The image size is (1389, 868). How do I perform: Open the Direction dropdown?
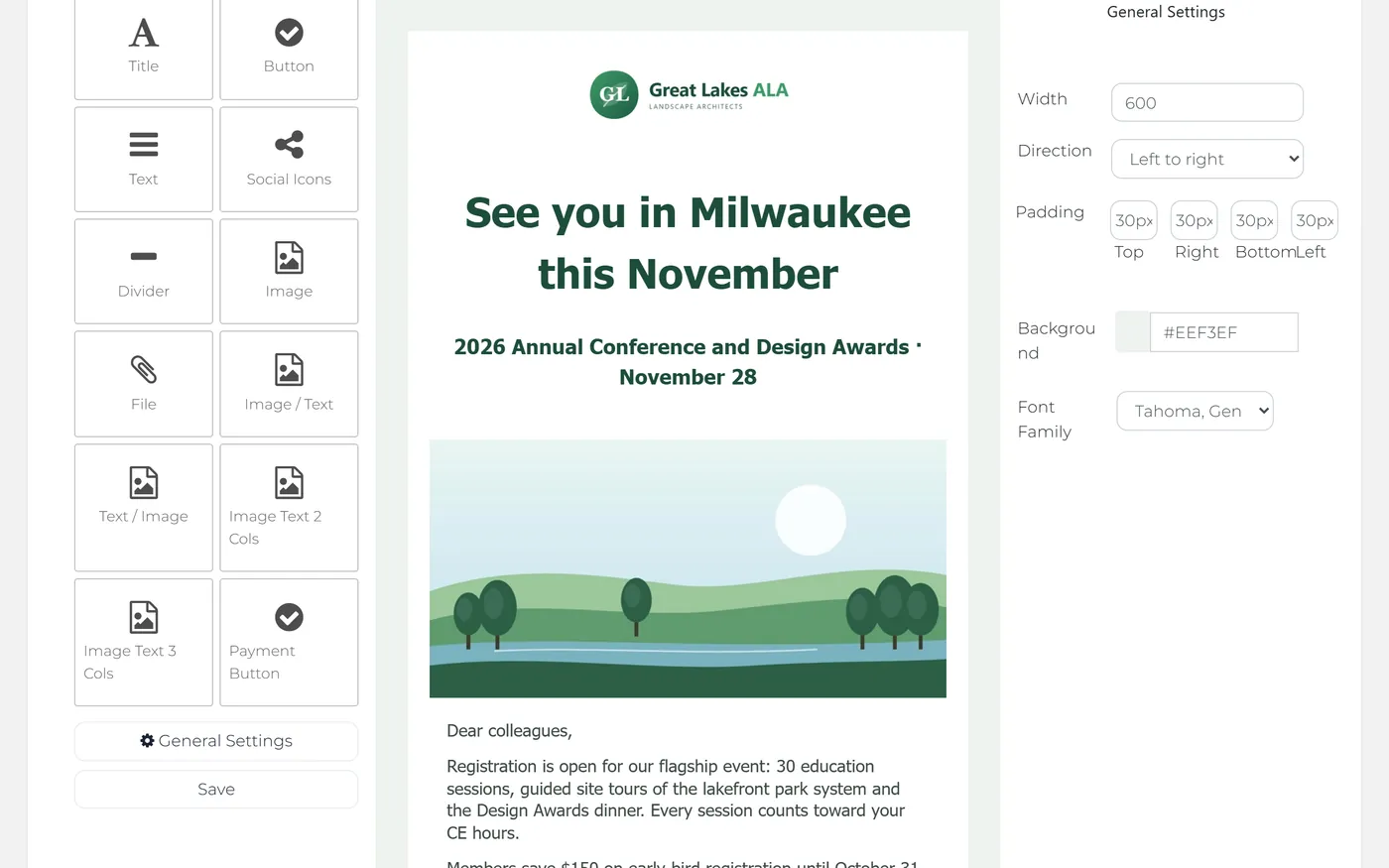[x=1207, y=159]
